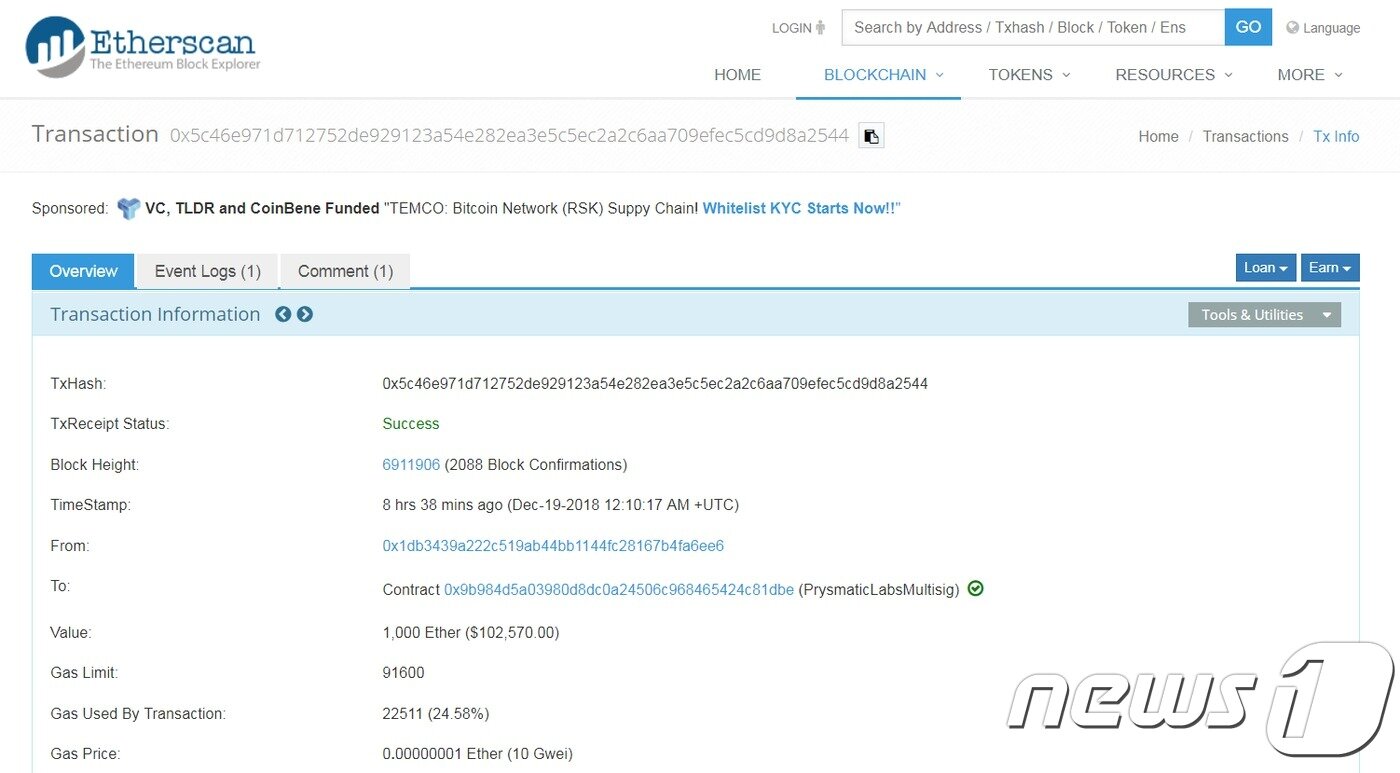Copy the transaction hash with clipboard icon
The width and height of the screenshot is (1400, 773).
871,136
